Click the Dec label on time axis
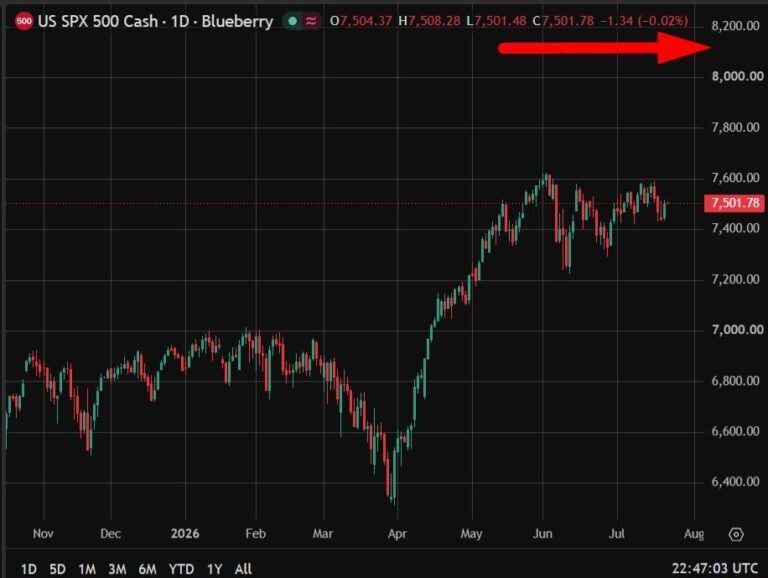 [x=110, y=533]
